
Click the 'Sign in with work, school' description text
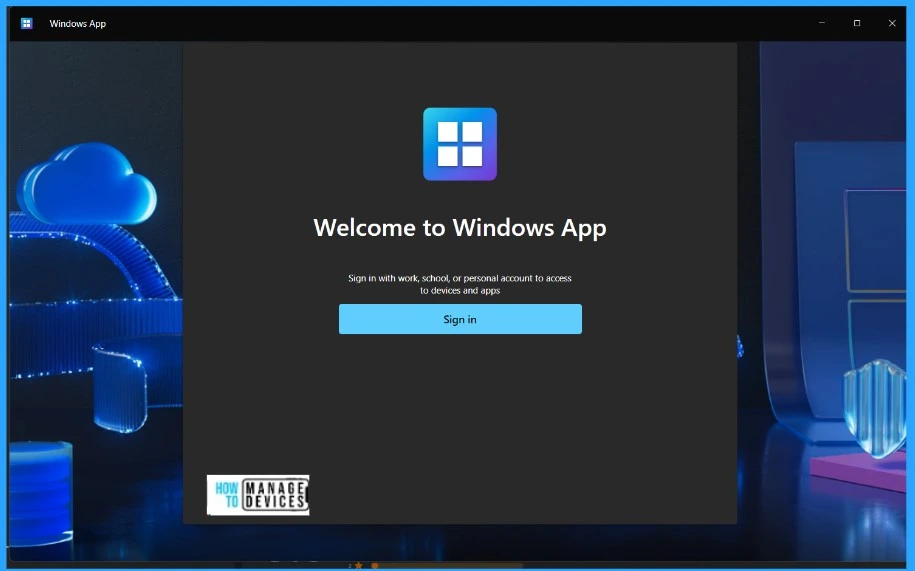(460, 284)
